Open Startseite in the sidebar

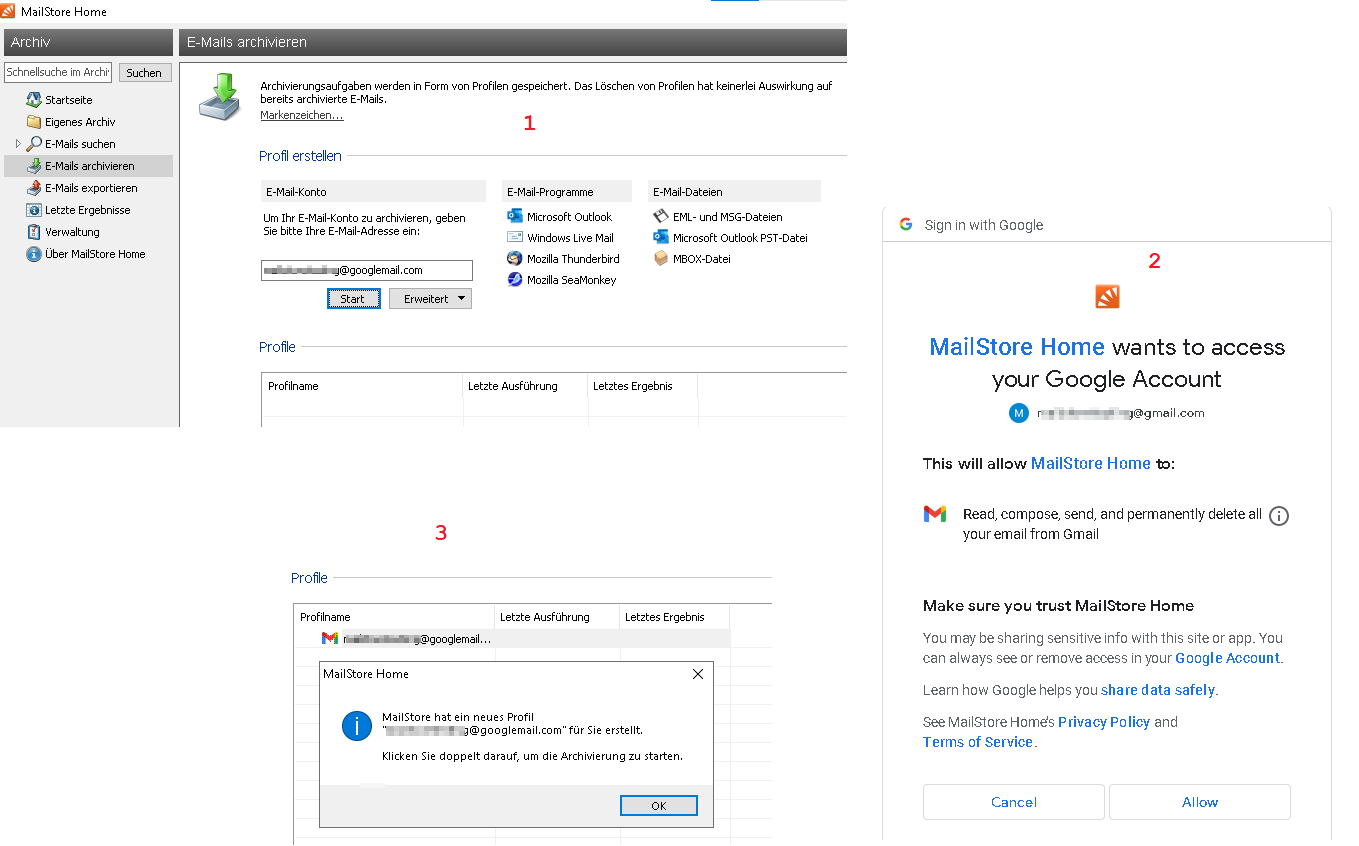tap(69, 100)
